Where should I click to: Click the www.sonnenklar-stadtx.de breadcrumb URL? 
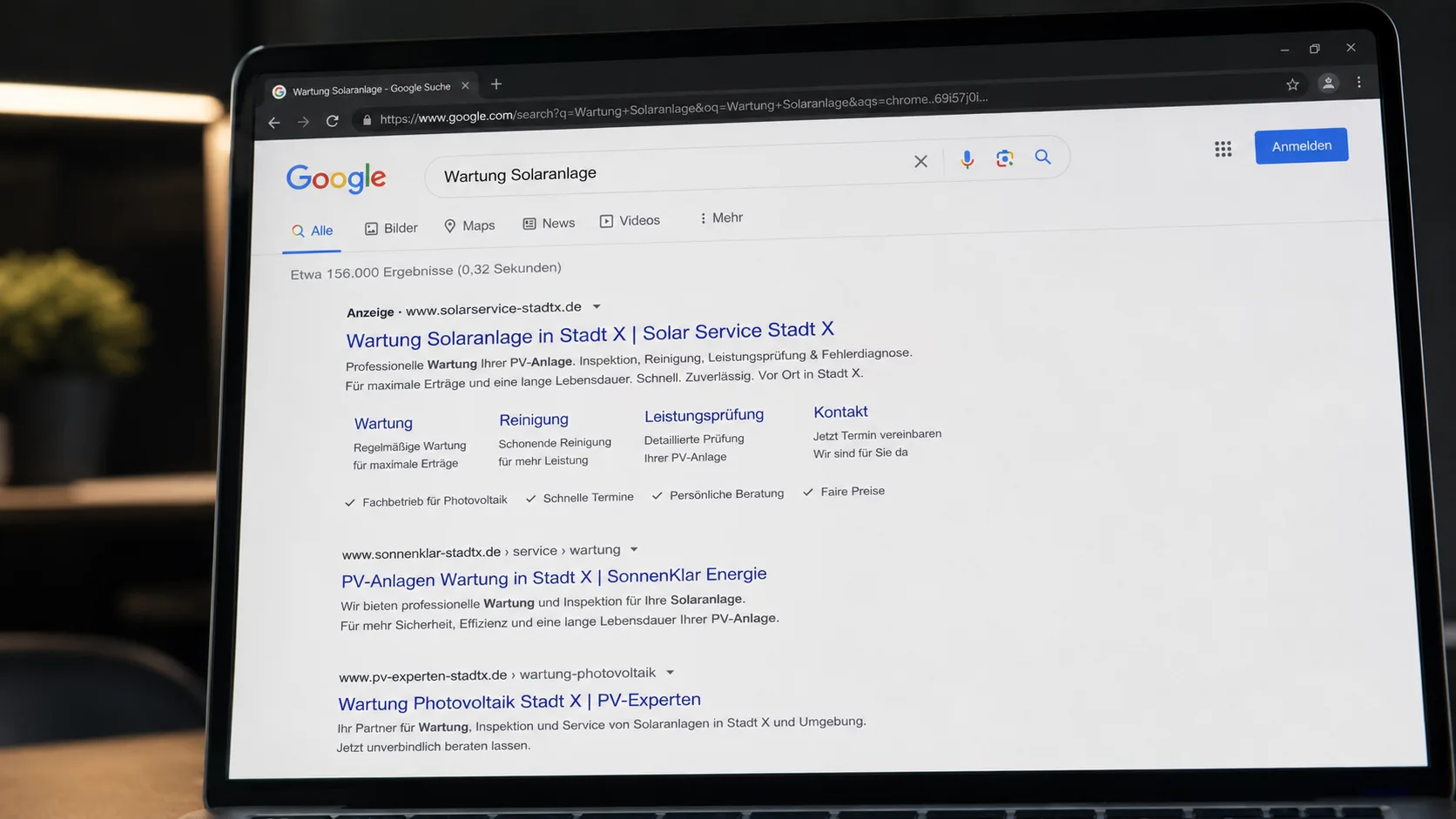coord(421,553)
